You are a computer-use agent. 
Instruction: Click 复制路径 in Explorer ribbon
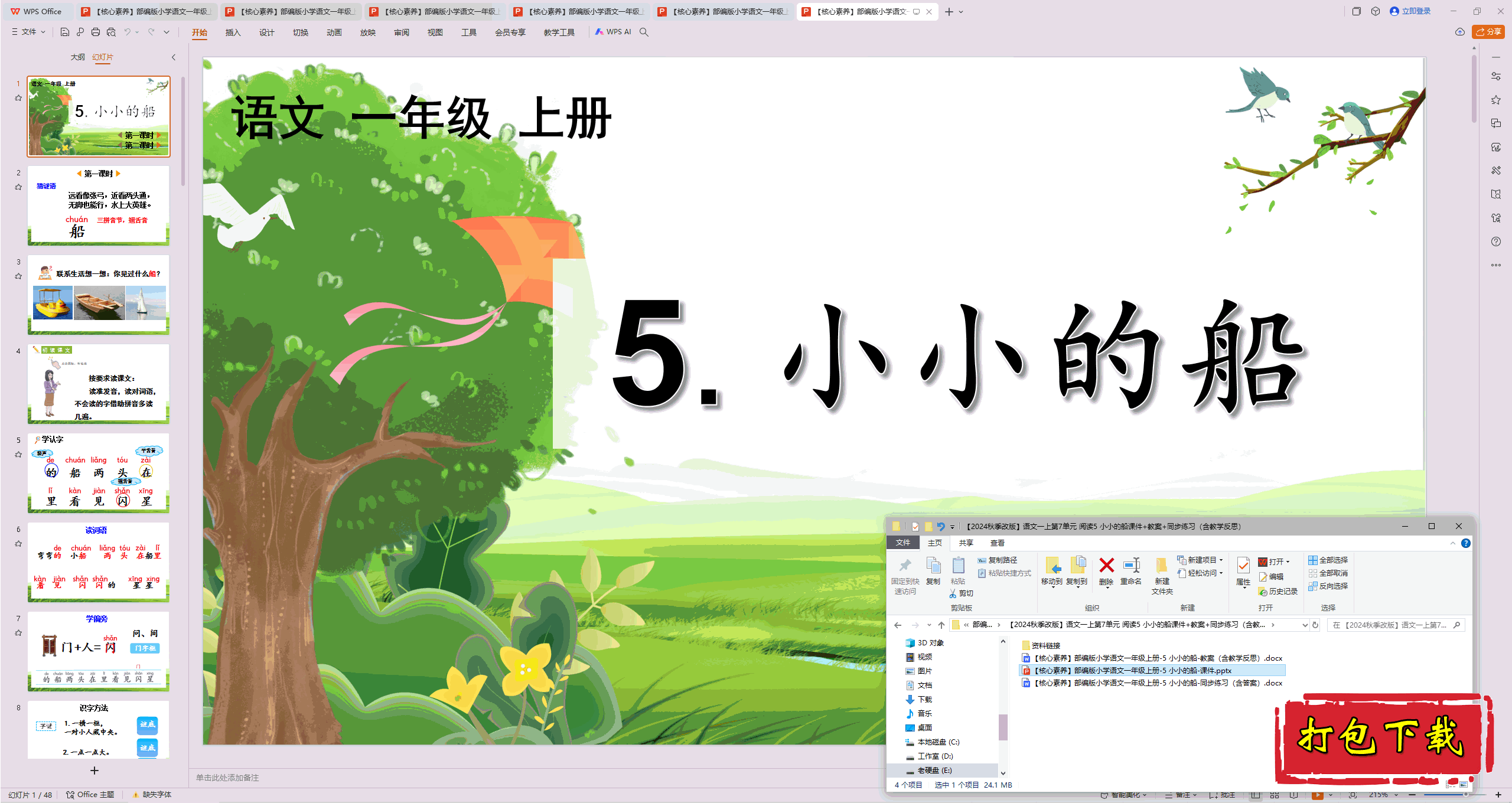(x=998, y=560)
